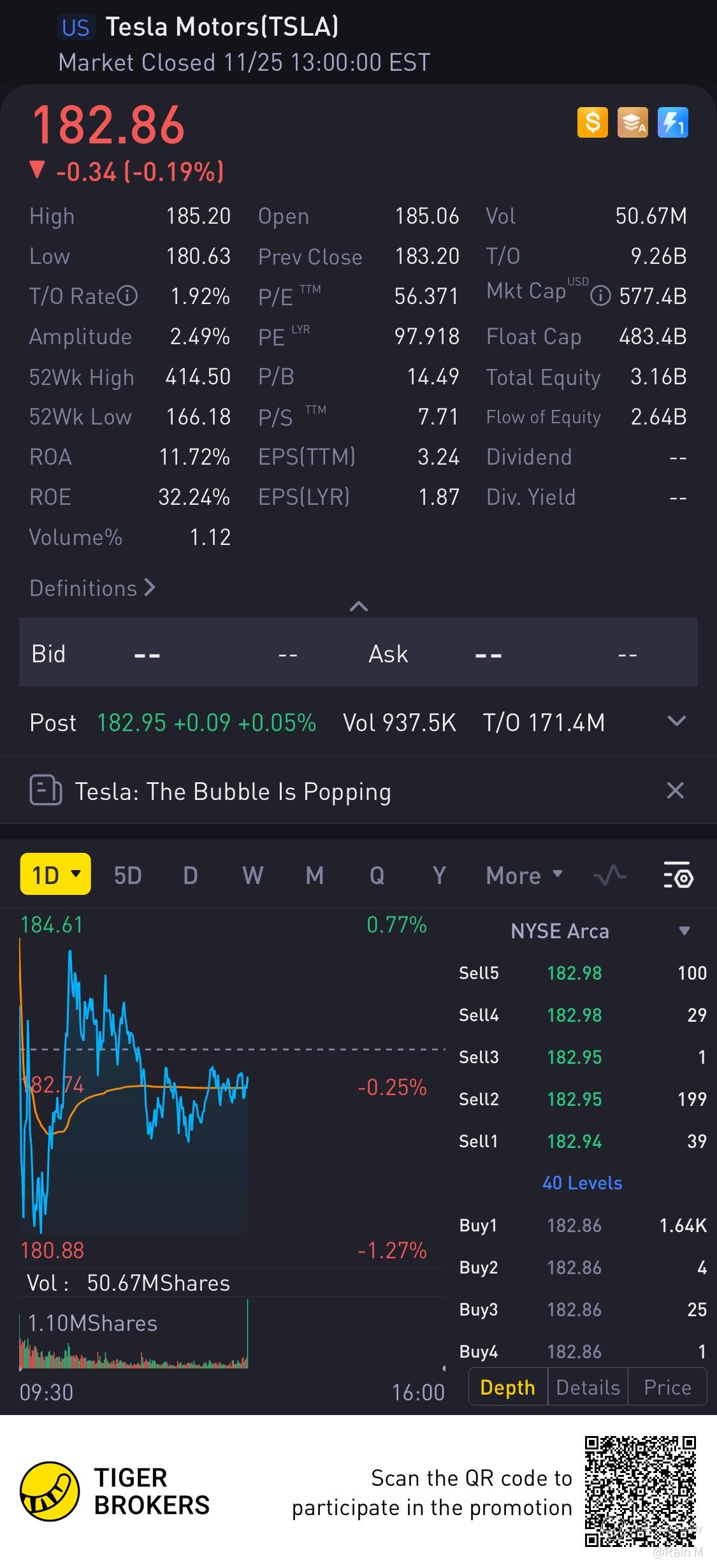This screenshot has height=1568, width=717.
Task: Open the 1D timeframe dropdown
Action: pos(55,875)
